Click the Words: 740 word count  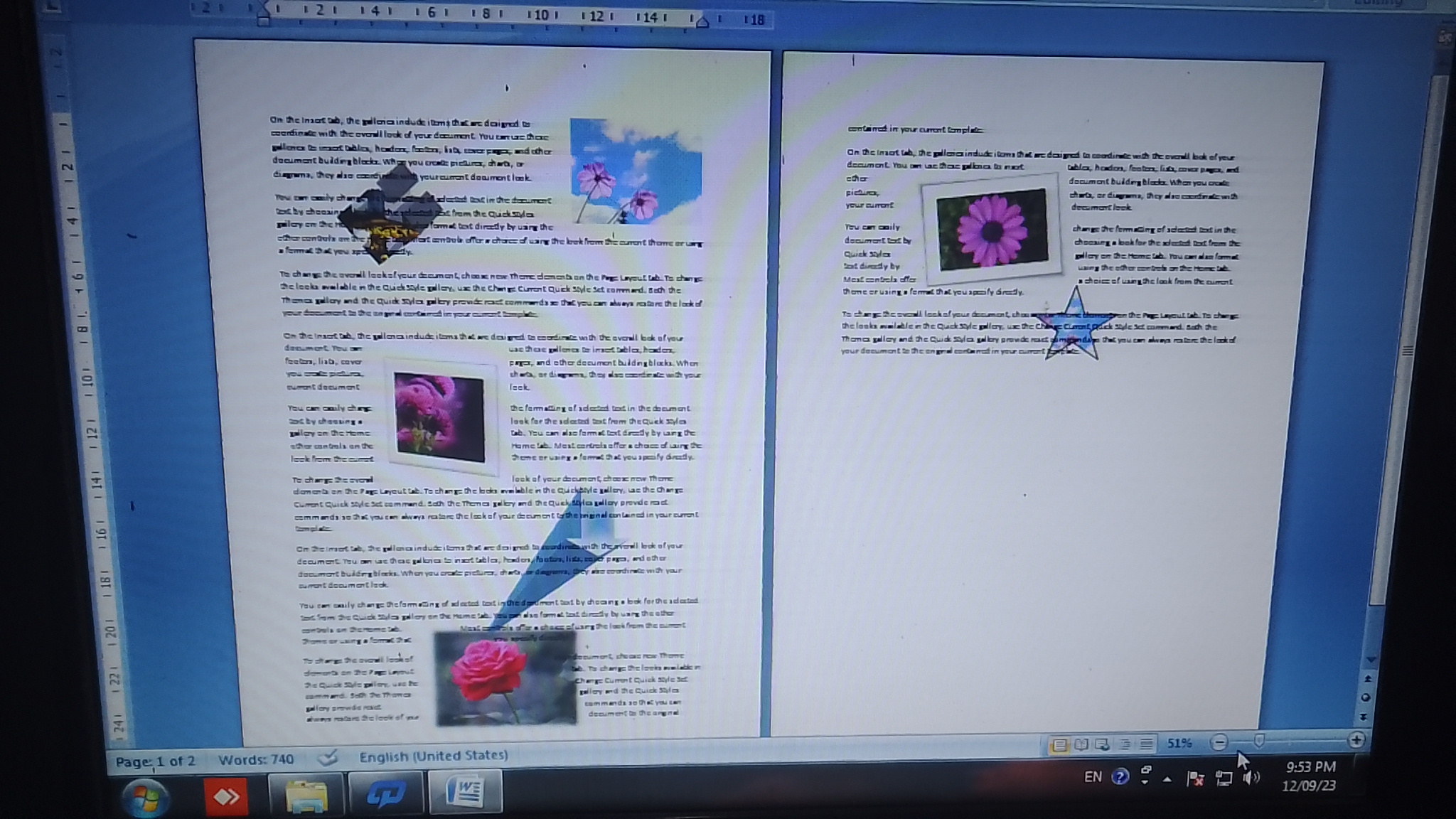tap(256, 760)
